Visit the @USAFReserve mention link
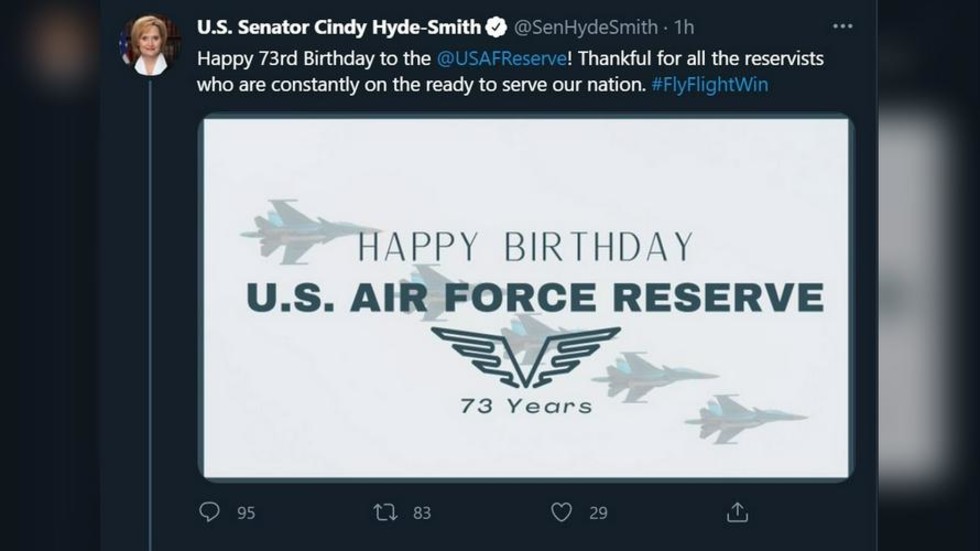This screenshot has width=980, height=551. coord(503,58)
